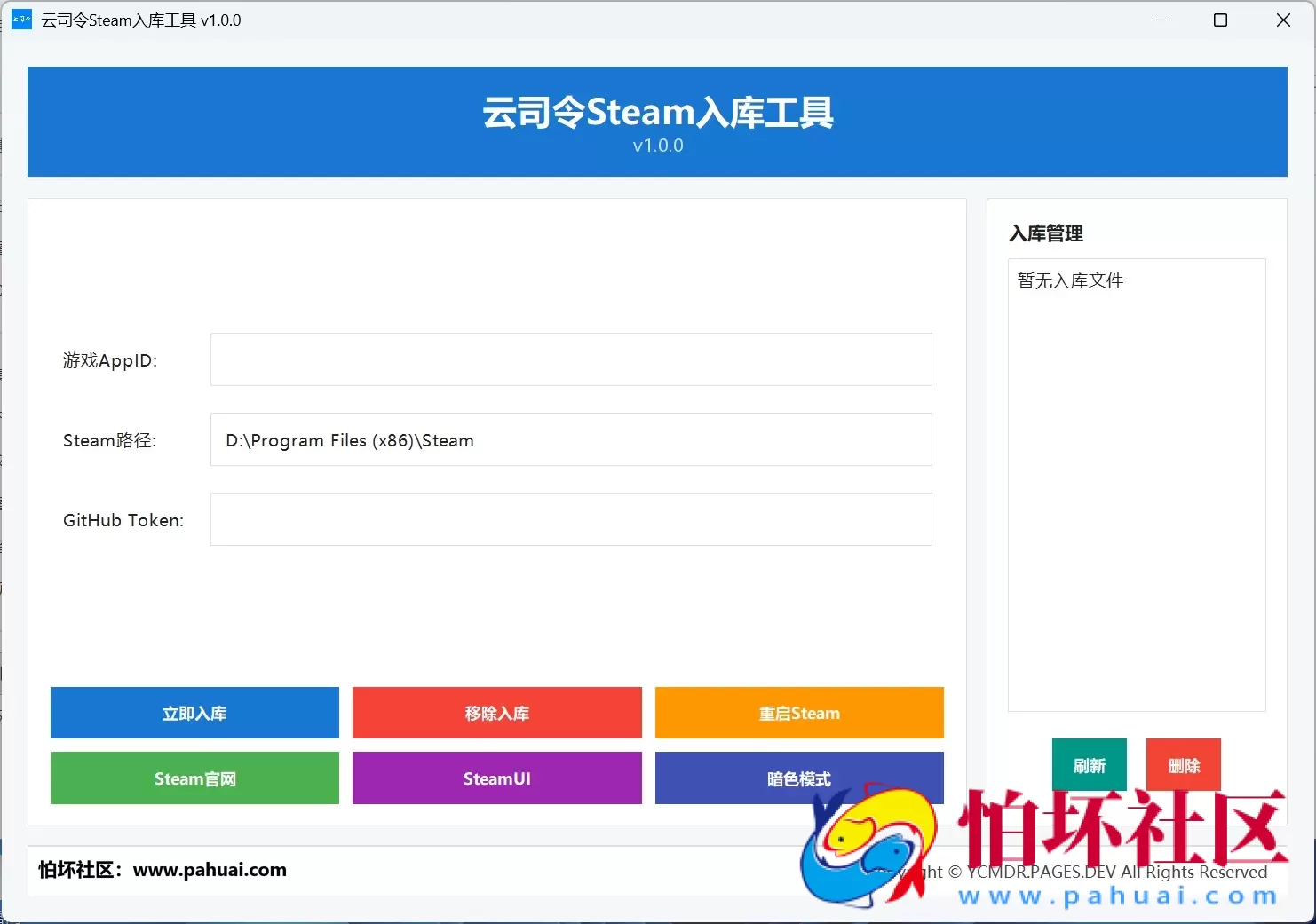1316x924 pixels.
Task: Click the 刷新 refresh button
Action: point(1089,764)
